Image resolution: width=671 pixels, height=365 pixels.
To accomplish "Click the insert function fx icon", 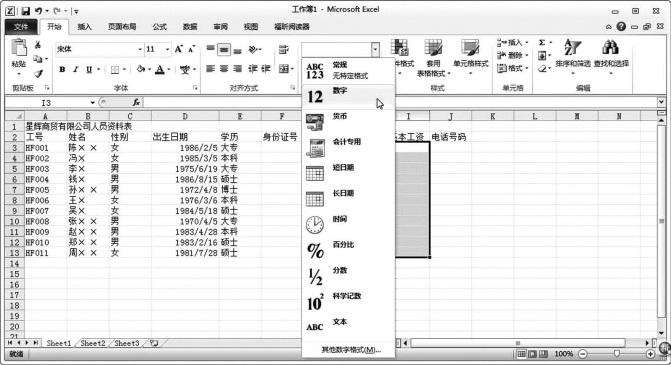I will (x=136, y=102).
